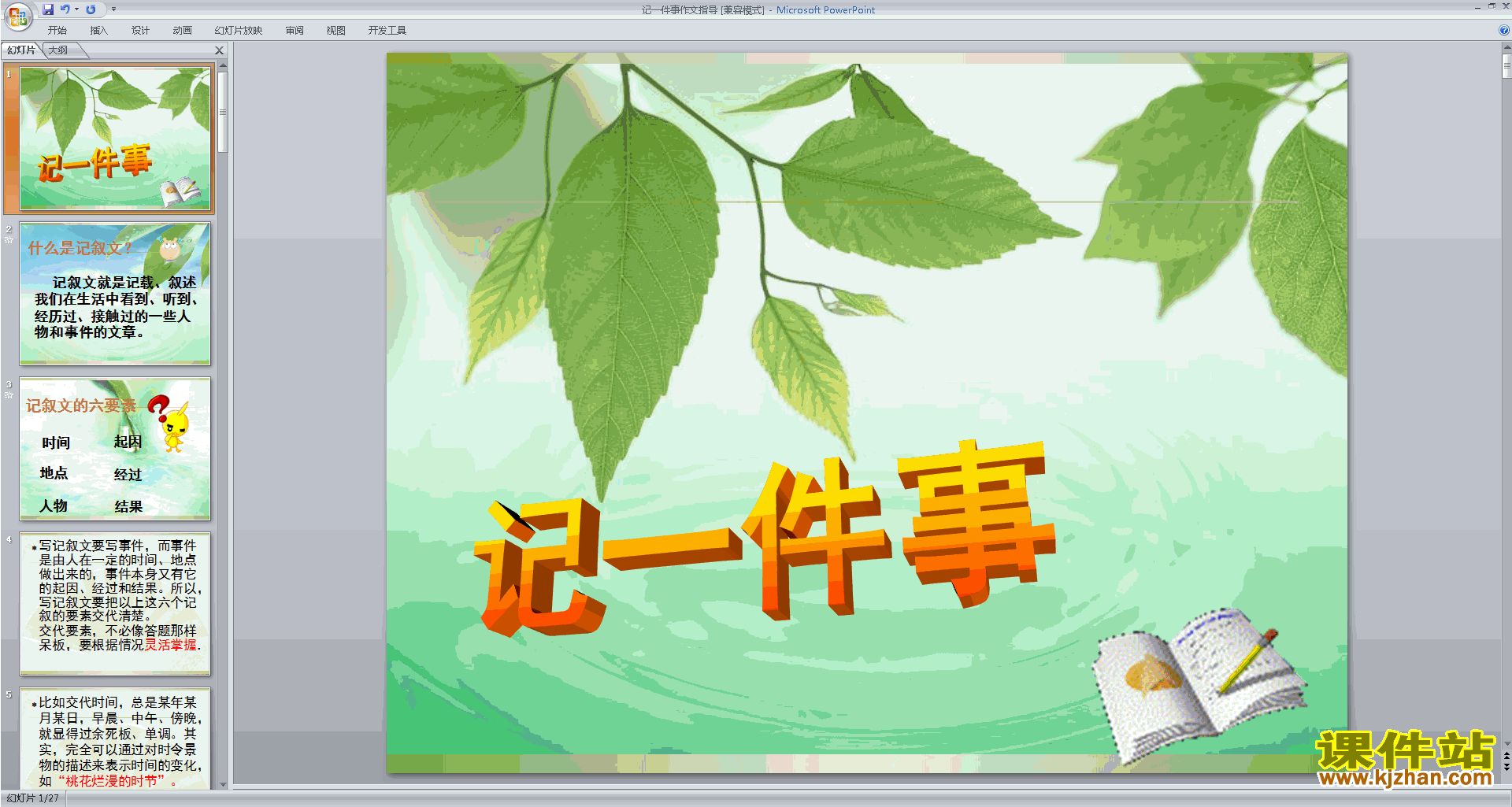Screen dimensions: 1512x807
Task: Click the Save icon in quick access toolbar
Action: [x=48, y=9]
